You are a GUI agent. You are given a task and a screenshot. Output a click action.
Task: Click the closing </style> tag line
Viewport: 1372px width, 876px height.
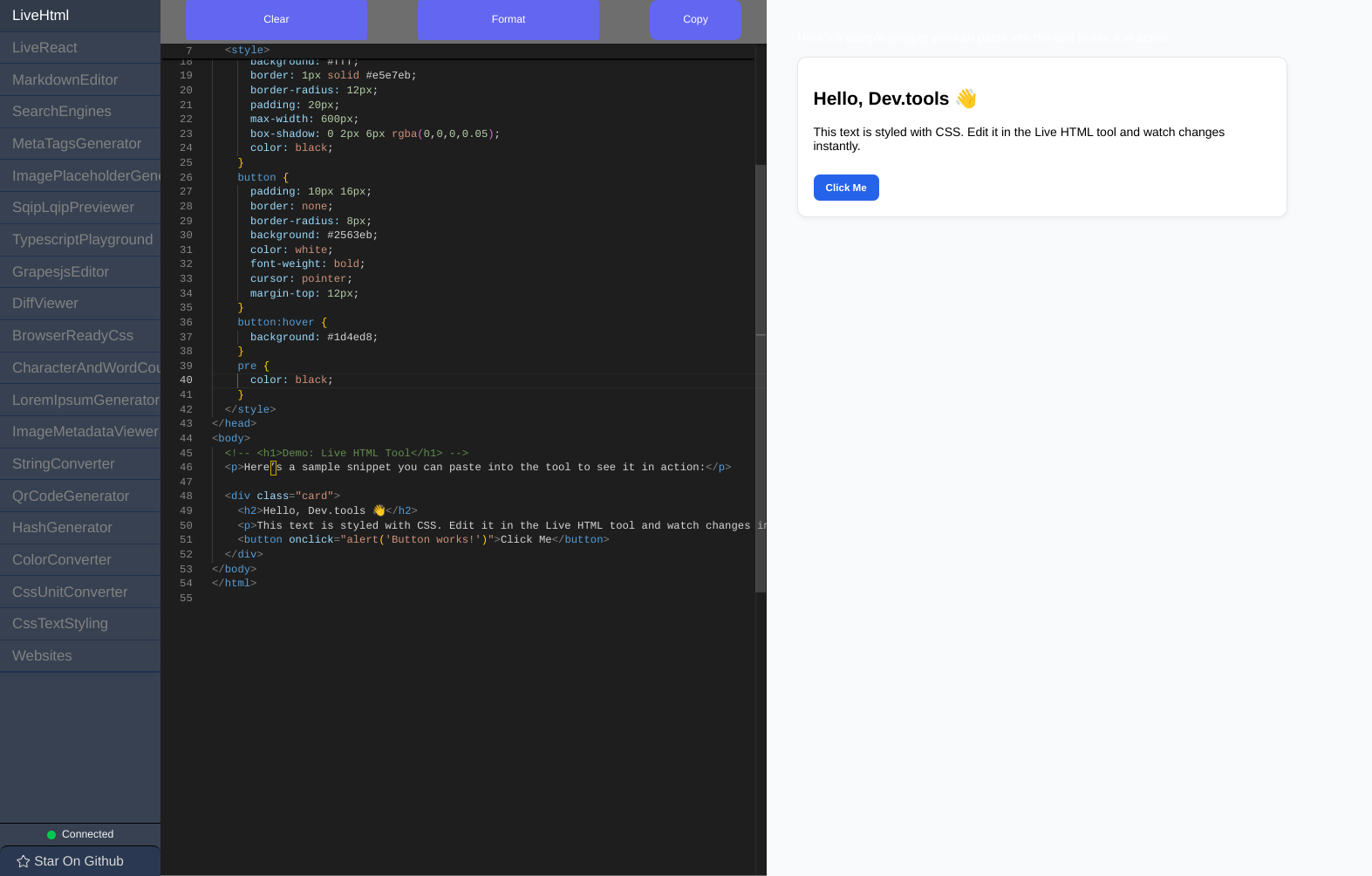coord(250,410)
